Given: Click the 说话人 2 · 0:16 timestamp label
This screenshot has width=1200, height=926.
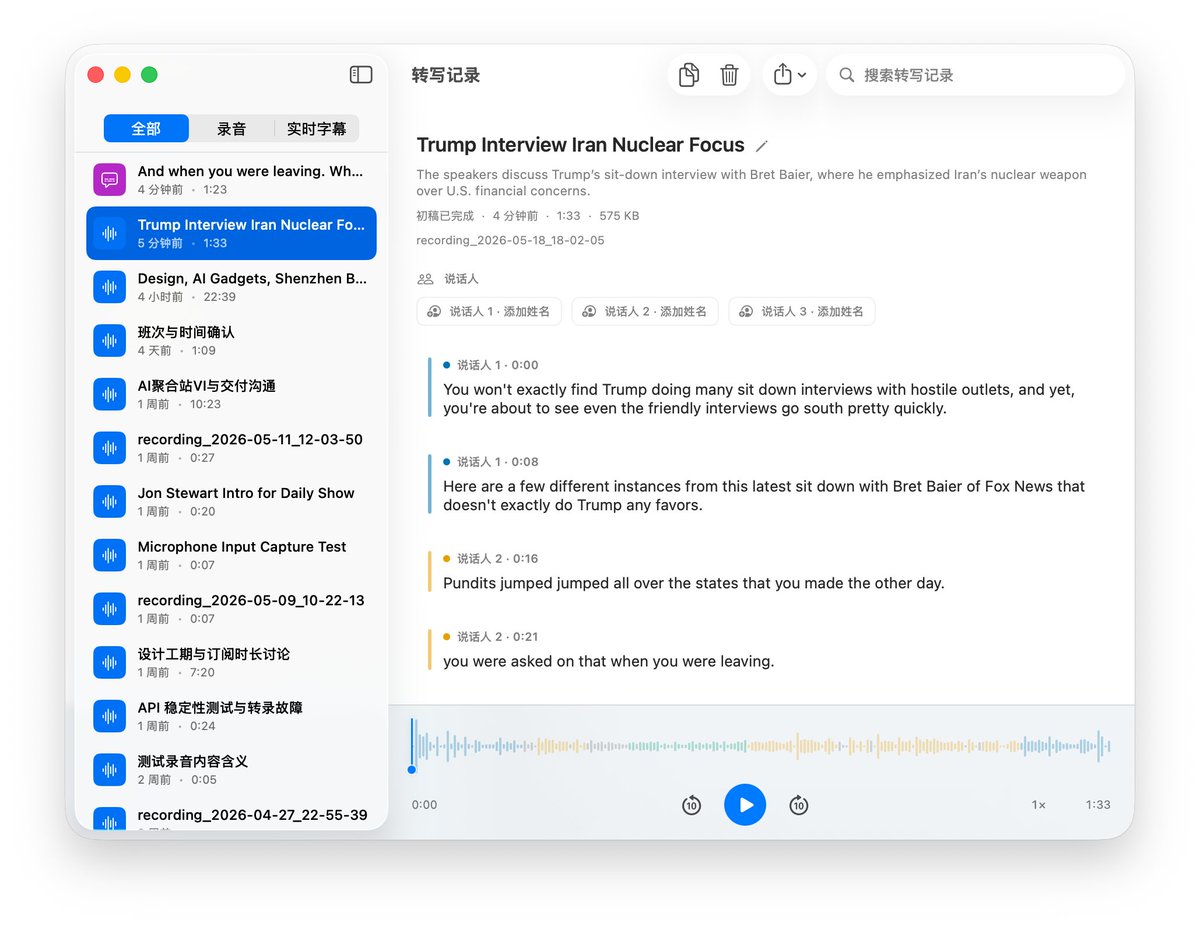Looking at the screenshot, I should click(x=497, y=559).
